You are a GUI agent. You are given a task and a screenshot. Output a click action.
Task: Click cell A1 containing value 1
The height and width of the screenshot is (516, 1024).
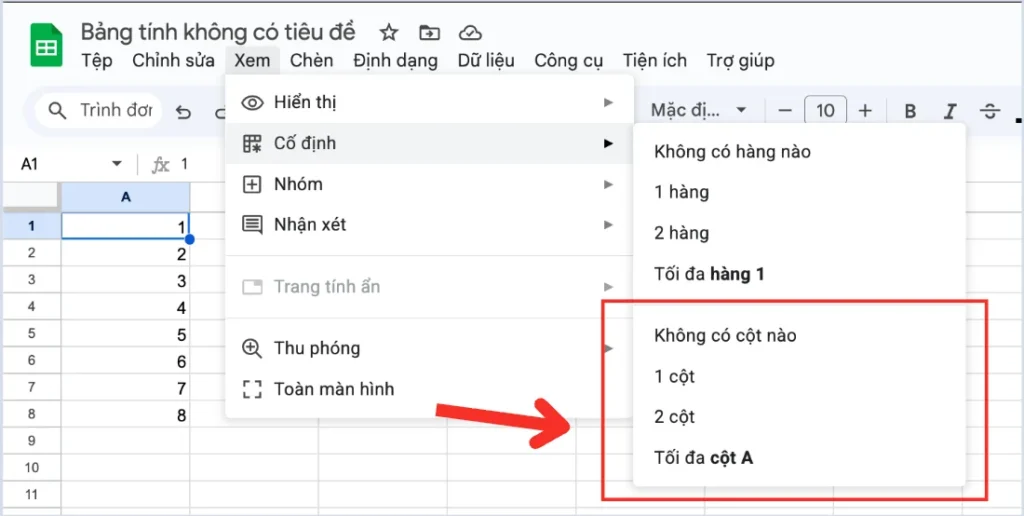(125, 227)
